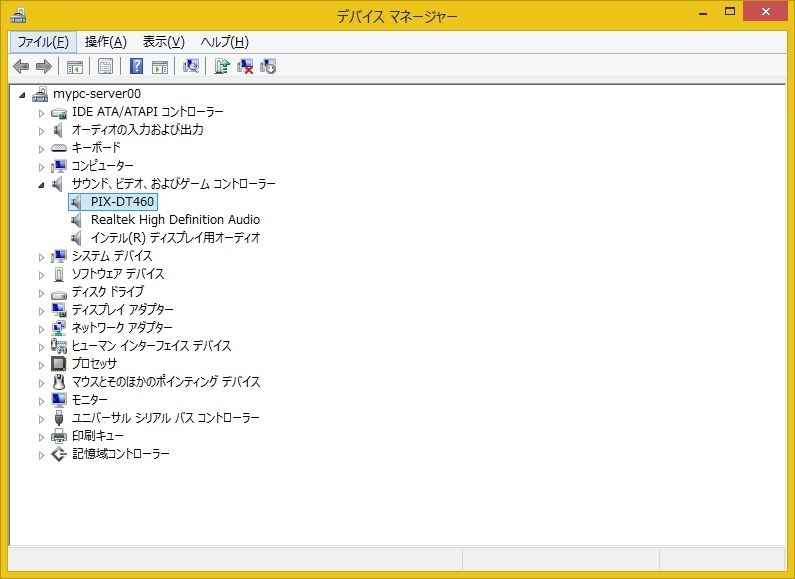Expand the ネットワーク アダプター node

(x=42, y=329)
